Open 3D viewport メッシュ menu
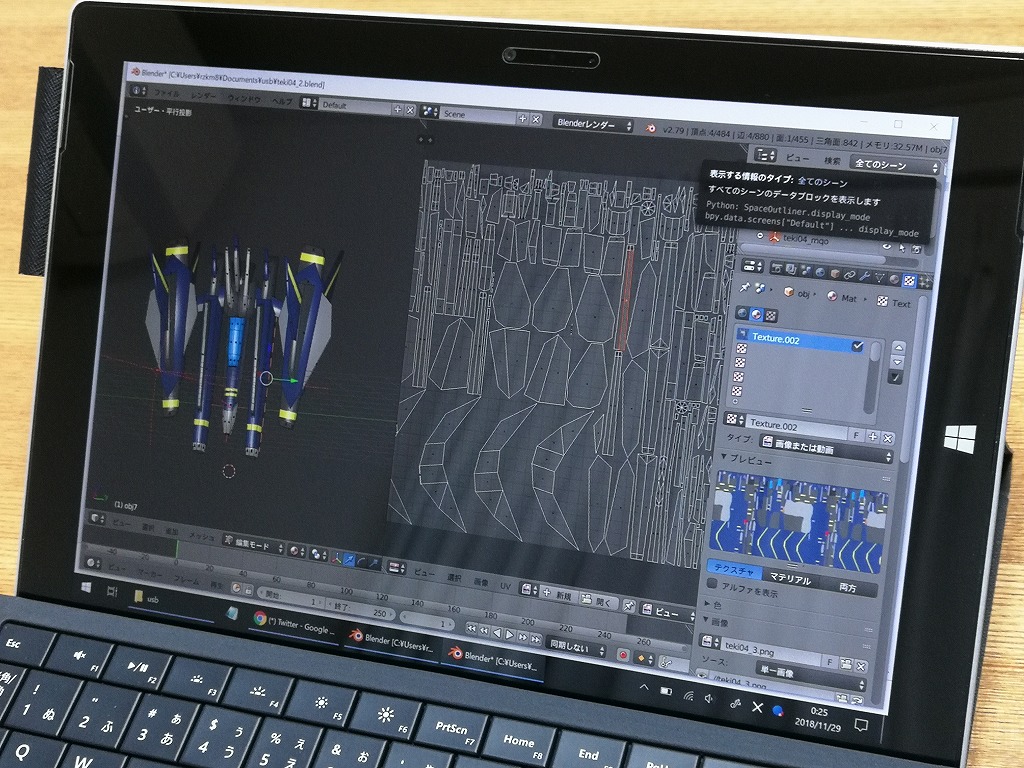 (x=202, y=537)
